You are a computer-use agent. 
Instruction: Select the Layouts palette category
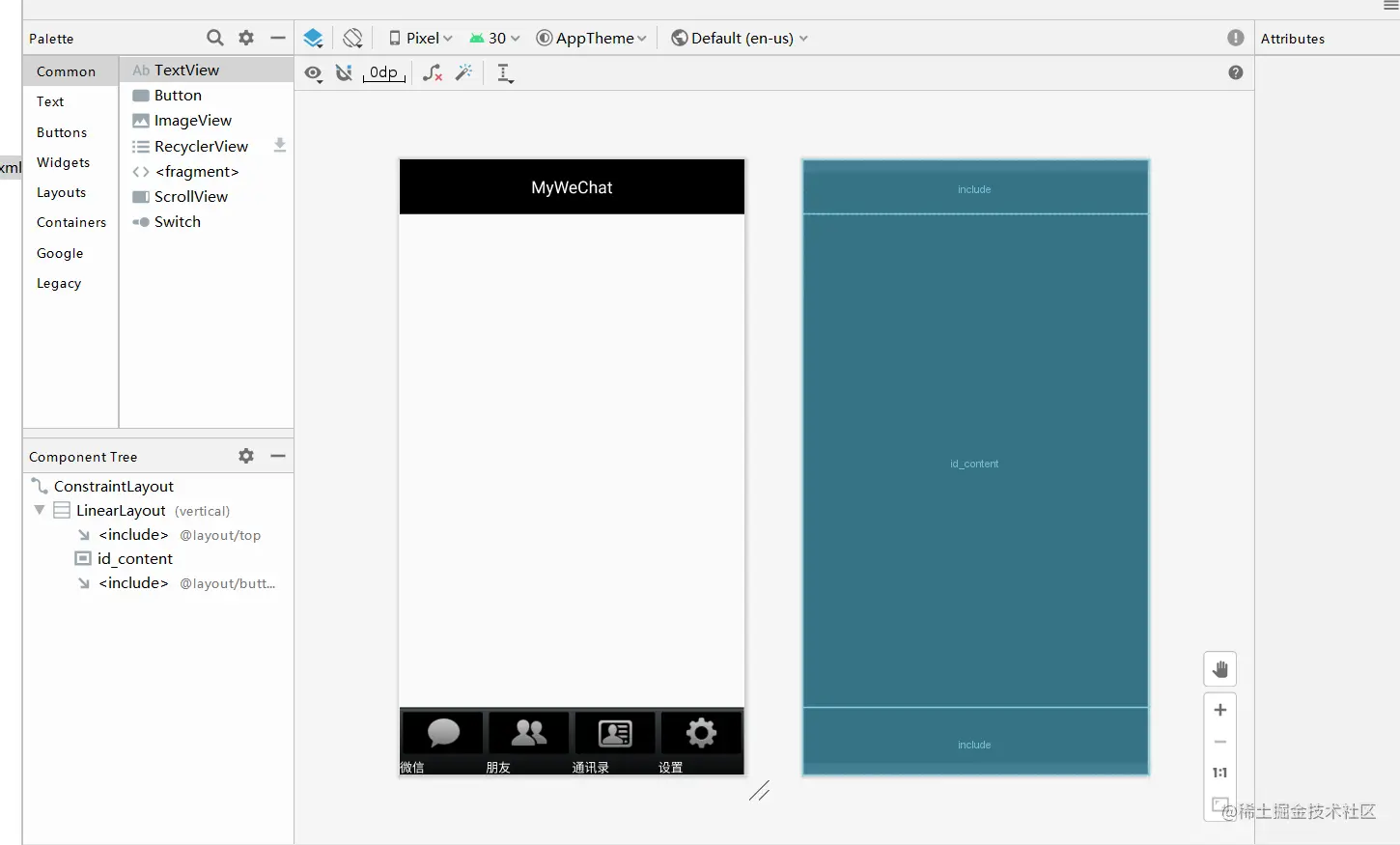[70, 192]
